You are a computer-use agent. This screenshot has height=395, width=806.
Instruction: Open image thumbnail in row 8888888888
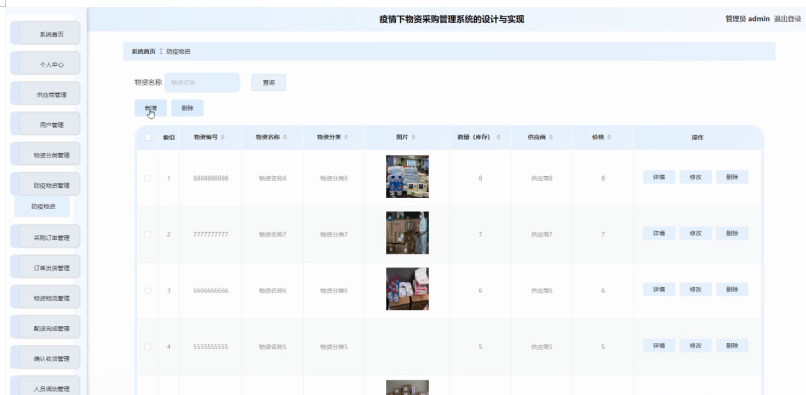pyautogui.click(x=407, y=176)
